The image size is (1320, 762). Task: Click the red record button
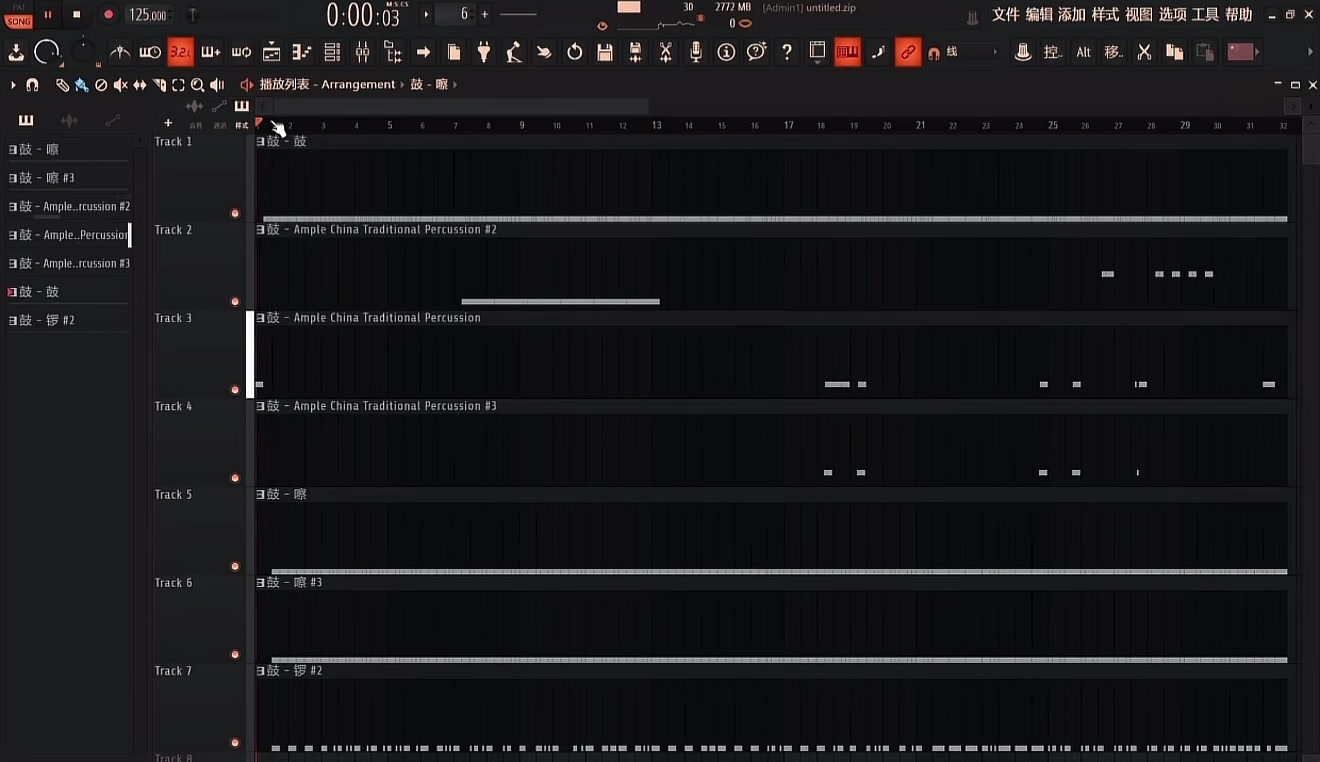click(x=109, y=15)
